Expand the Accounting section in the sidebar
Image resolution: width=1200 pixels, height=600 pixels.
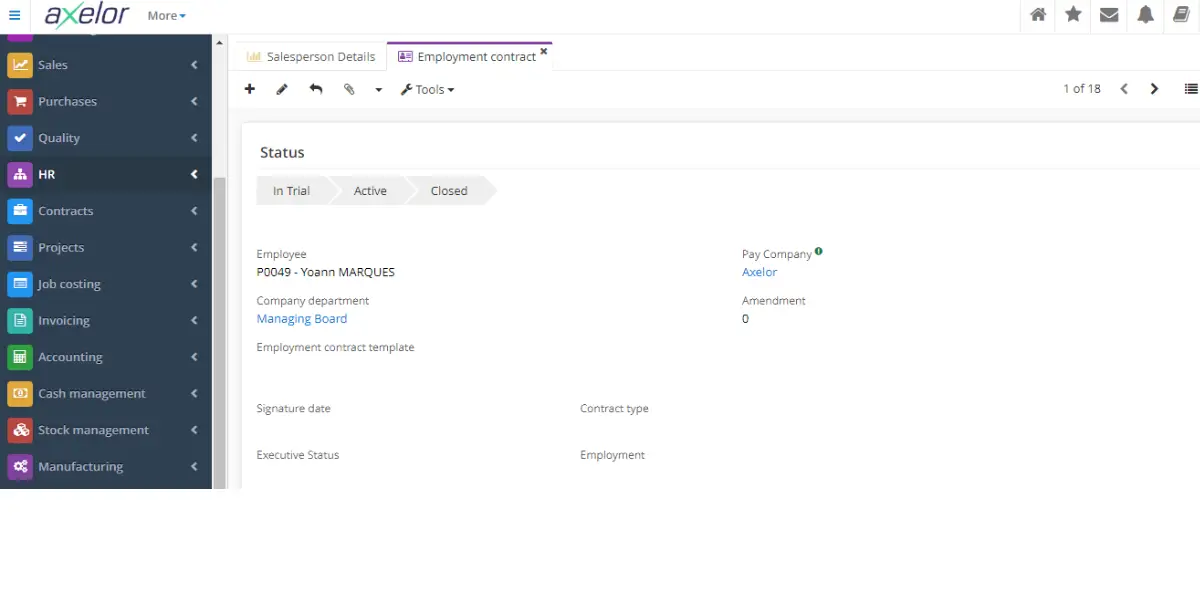(x=70, y=356)
